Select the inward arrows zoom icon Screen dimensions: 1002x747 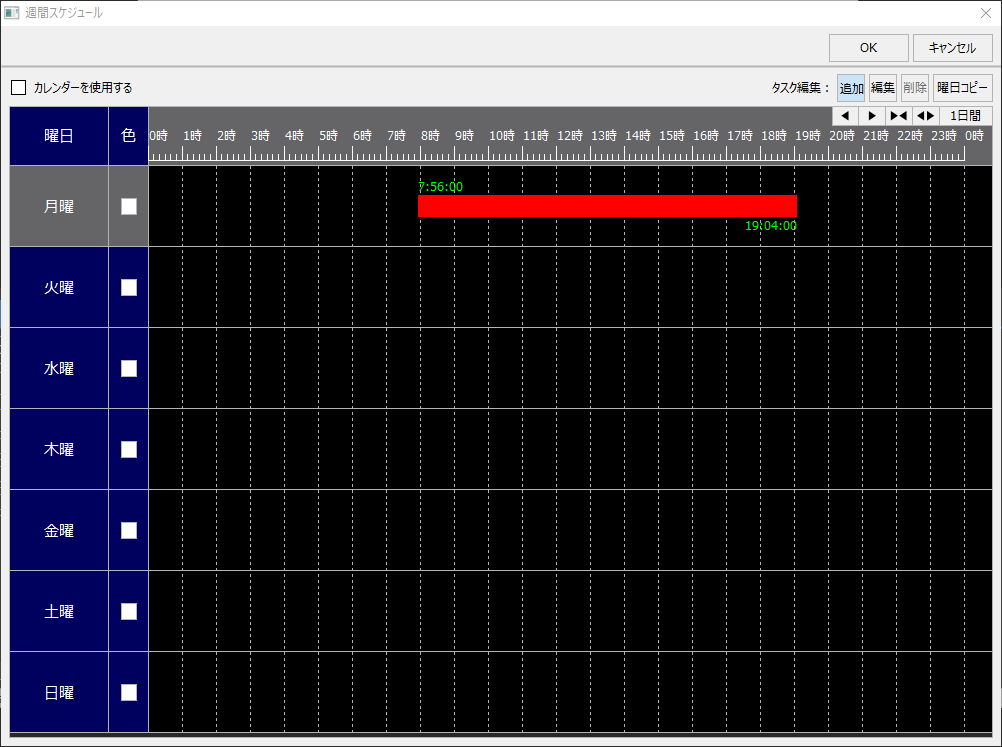pyautogui.click(x=898, y=115)
